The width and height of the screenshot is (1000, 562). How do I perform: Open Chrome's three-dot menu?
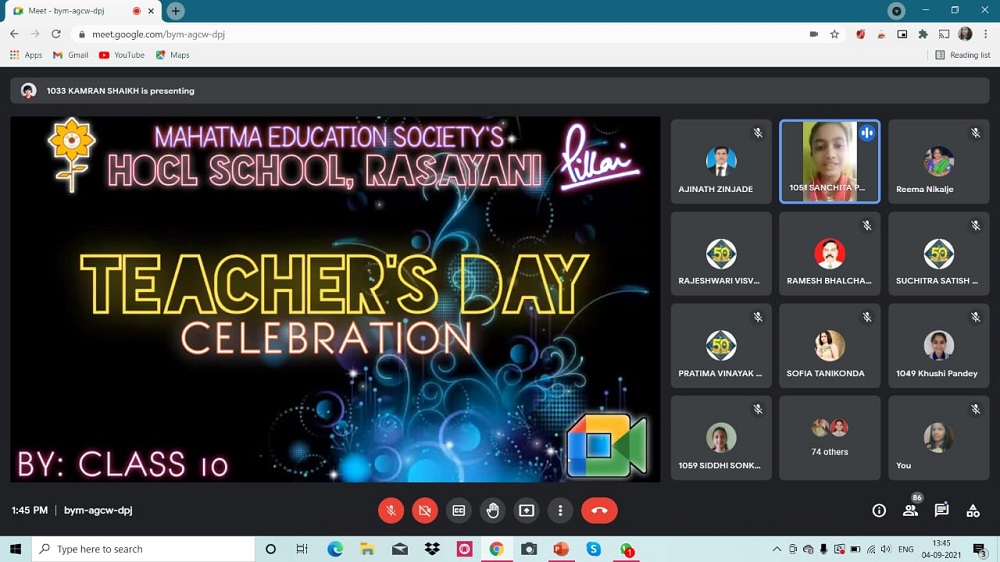pos(986,34)
